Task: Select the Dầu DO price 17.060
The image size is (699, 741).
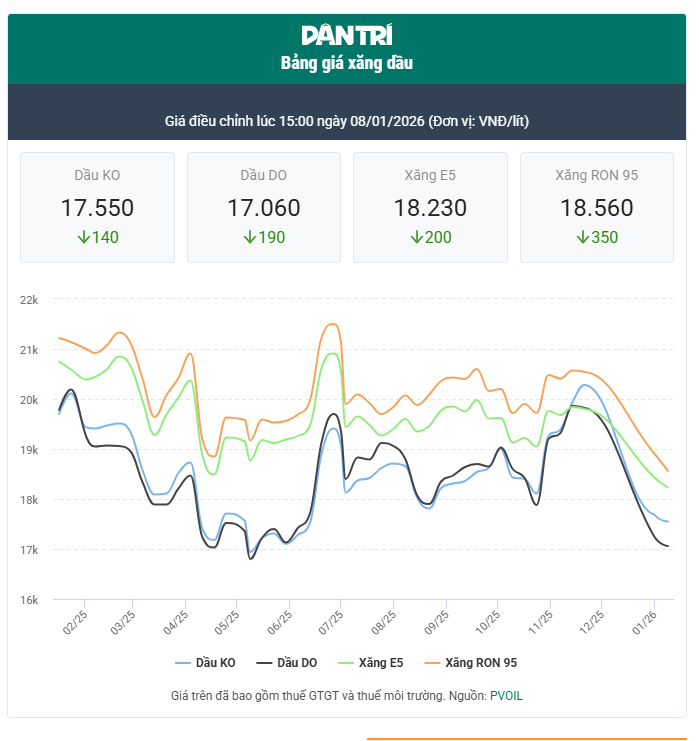Action: point(263,208)
